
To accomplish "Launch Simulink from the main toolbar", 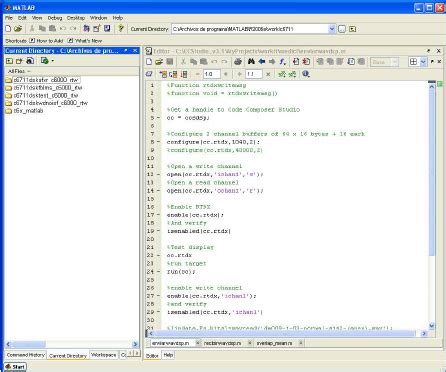I will click(86, 29).
